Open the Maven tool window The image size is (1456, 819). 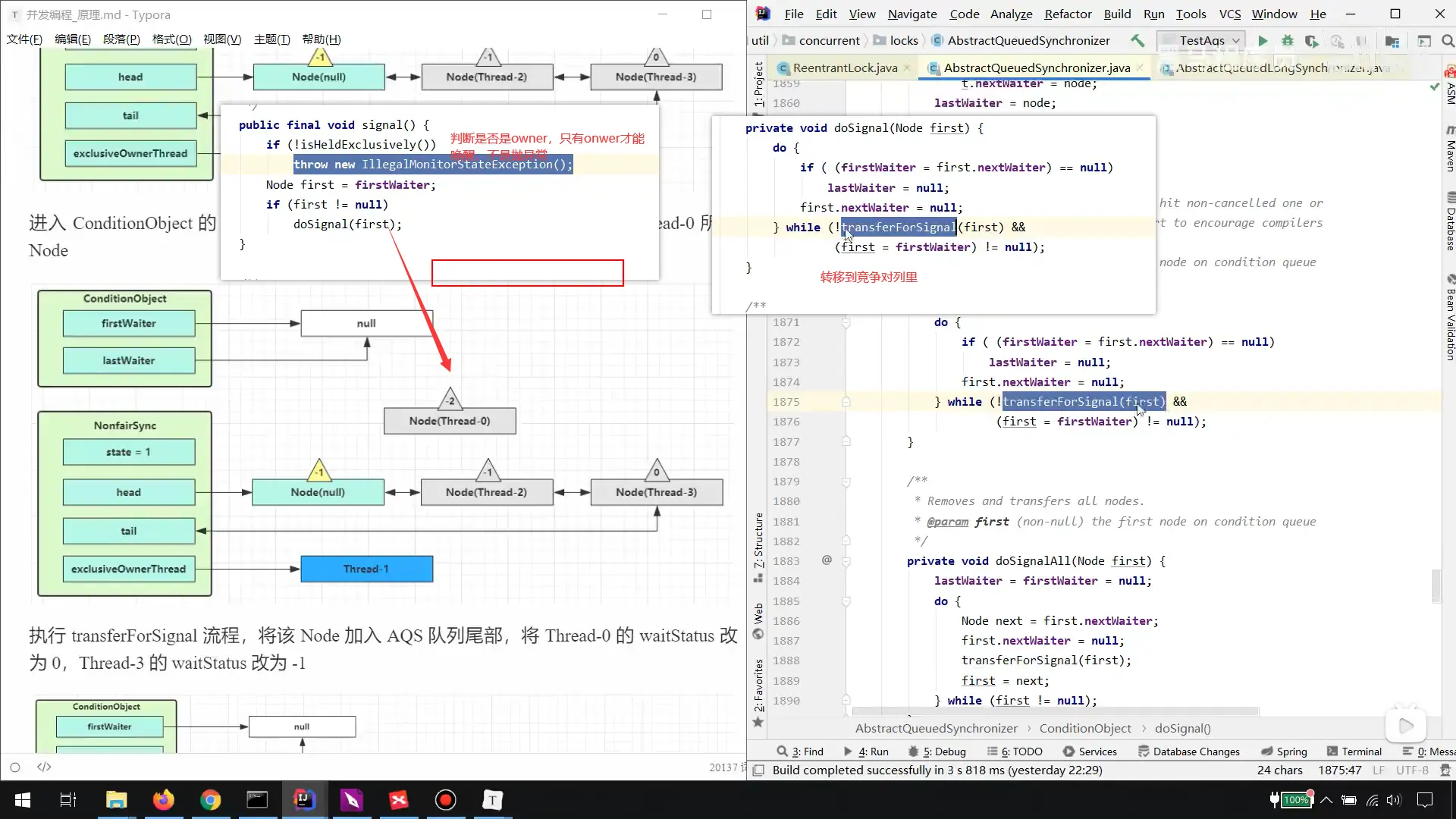1449,148
